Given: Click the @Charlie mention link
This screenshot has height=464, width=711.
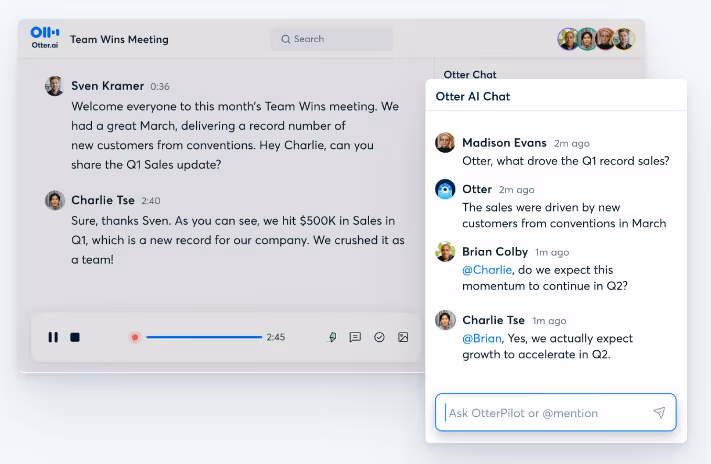Looking at the screenshot, I should click(x=487, y=270).
